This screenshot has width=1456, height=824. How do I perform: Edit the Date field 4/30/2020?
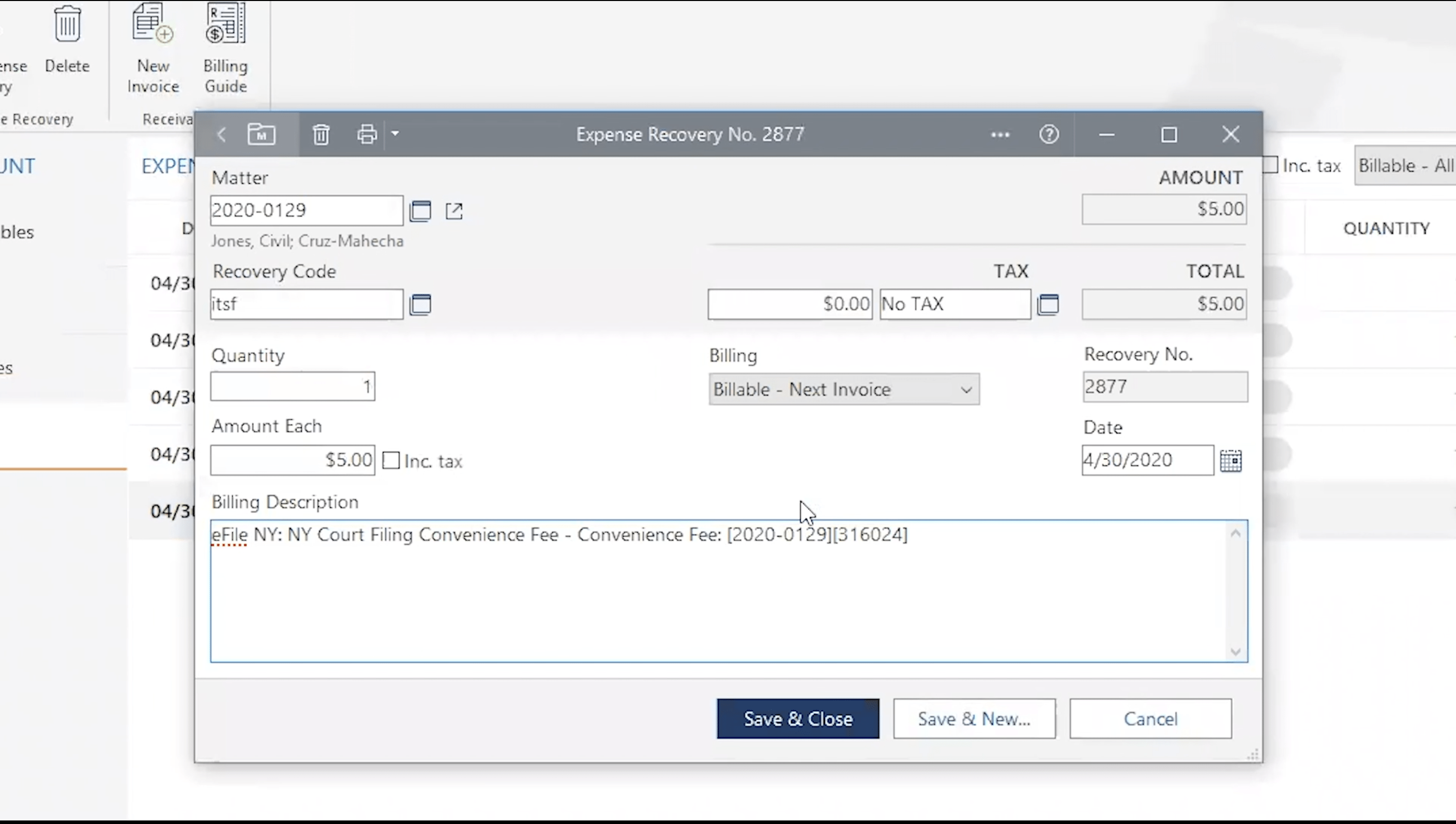click(x=1147, y=460)
